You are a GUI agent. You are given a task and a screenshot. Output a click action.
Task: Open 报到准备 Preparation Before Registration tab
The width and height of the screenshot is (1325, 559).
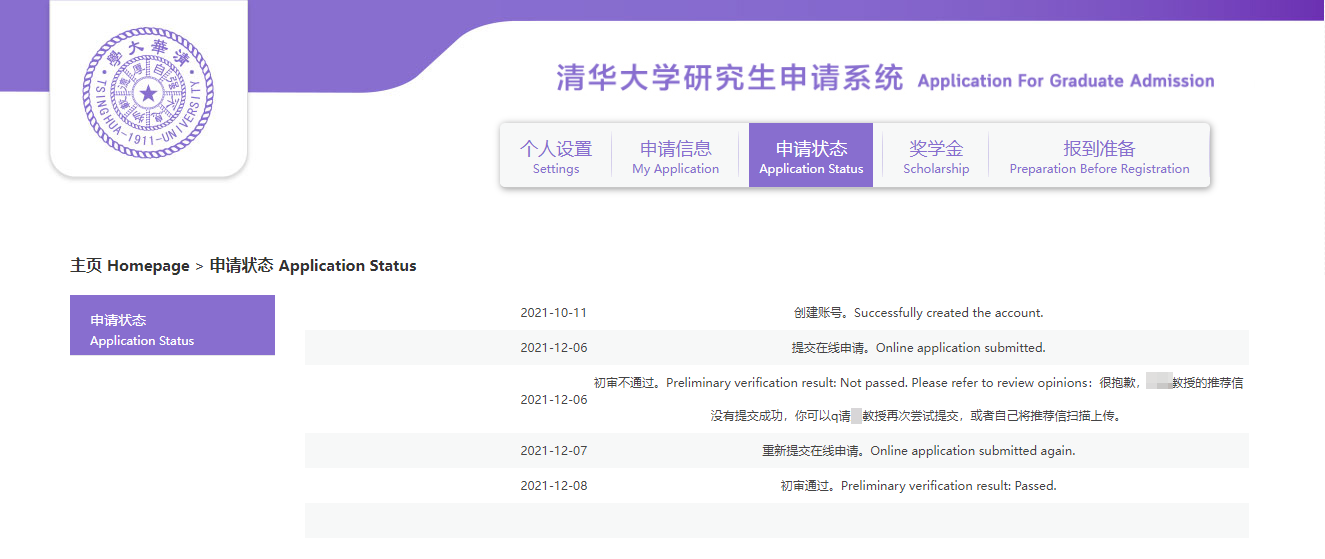pyautogui.click(x=1099, y=157)
